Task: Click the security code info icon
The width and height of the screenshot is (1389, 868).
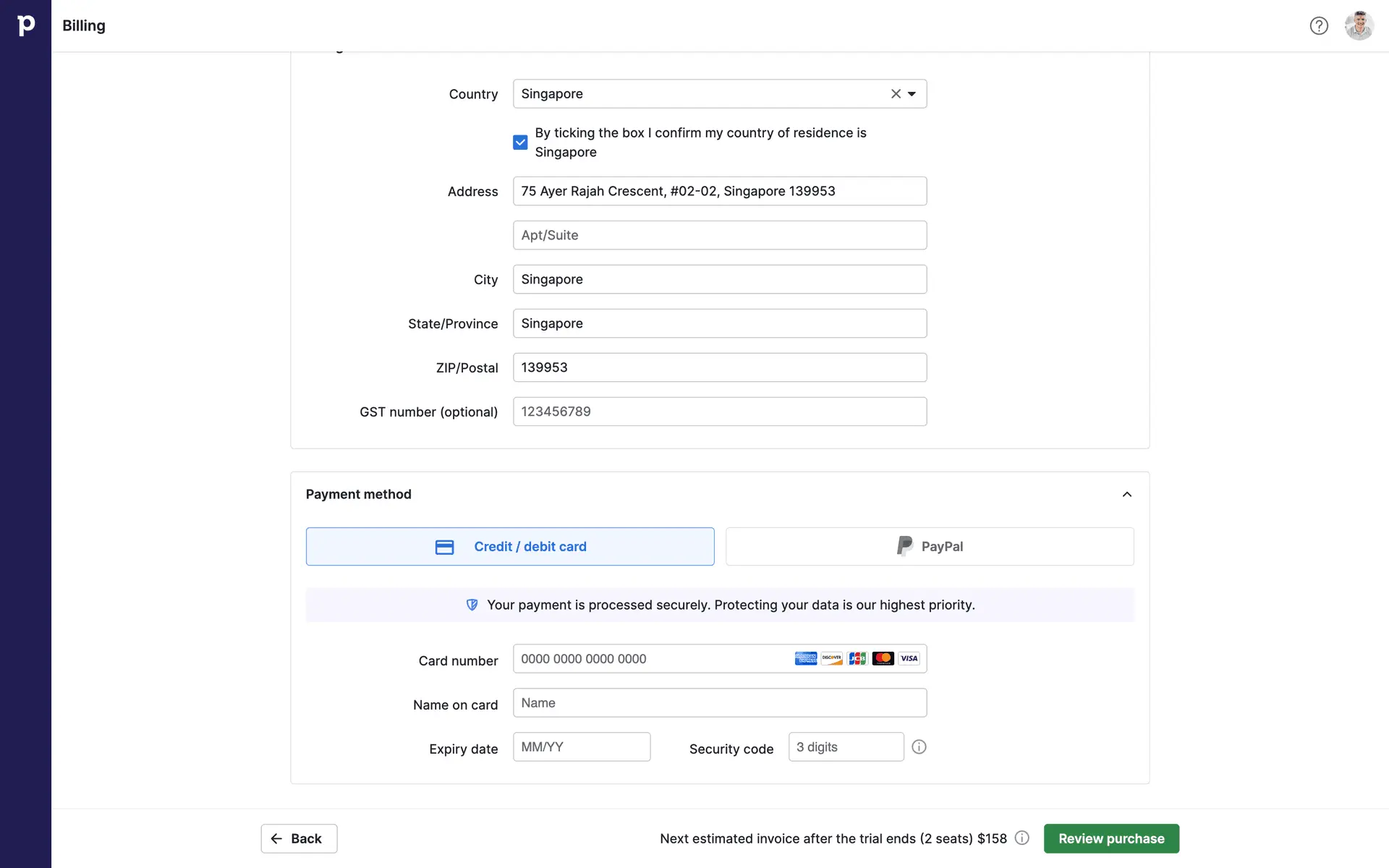Action: tap(919, 747)
